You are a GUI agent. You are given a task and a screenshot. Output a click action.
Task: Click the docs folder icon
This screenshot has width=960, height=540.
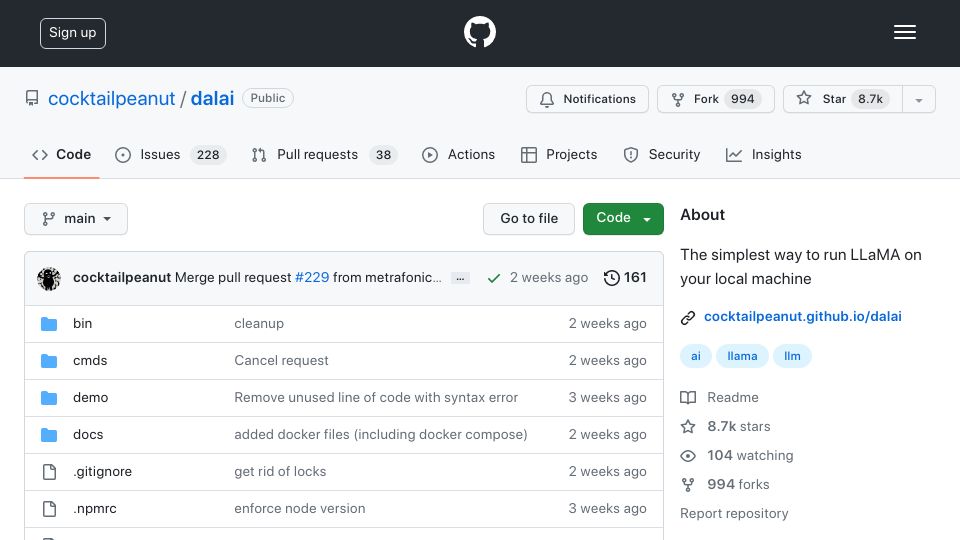(x=49, y=435)
